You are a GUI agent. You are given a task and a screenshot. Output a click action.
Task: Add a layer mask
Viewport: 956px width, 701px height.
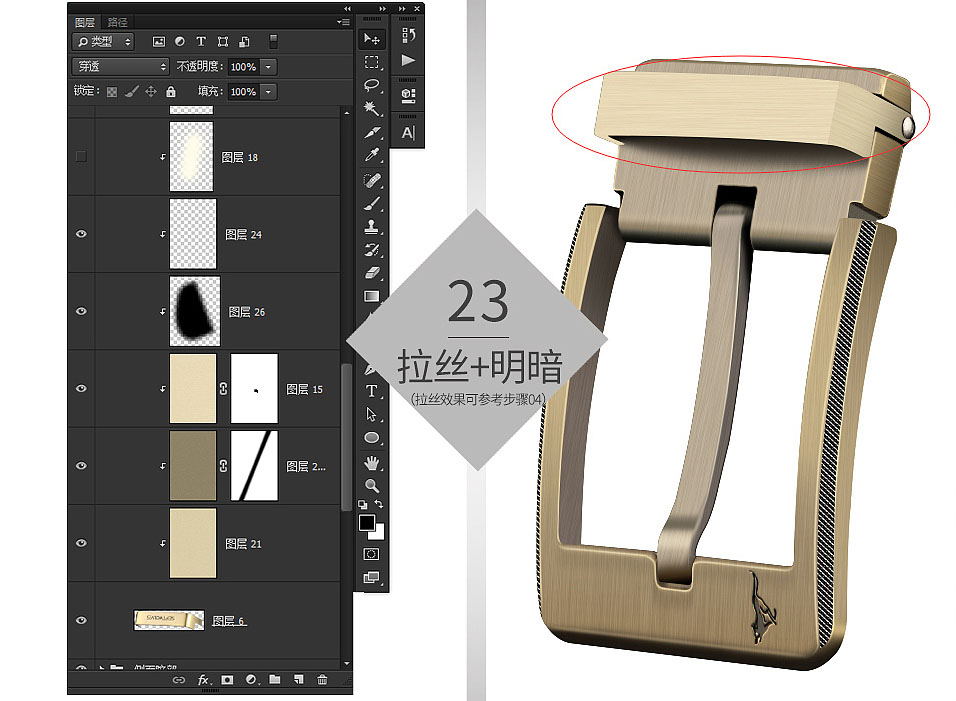(227, 680)
